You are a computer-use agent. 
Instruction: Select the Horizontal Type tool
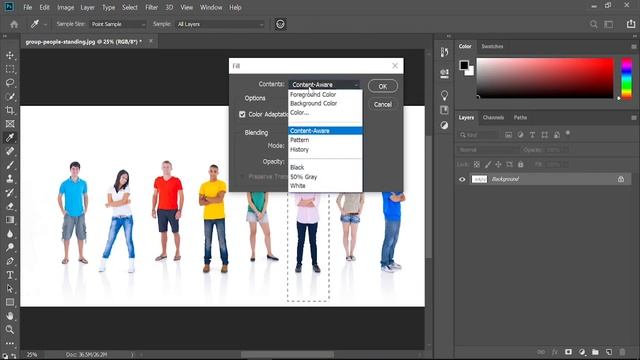coord(10,275)
